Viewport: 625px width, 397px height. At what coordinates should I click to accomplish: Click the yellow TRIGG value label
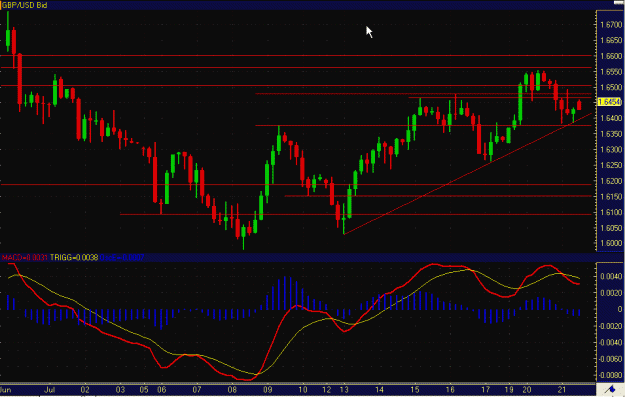[74, 258]
